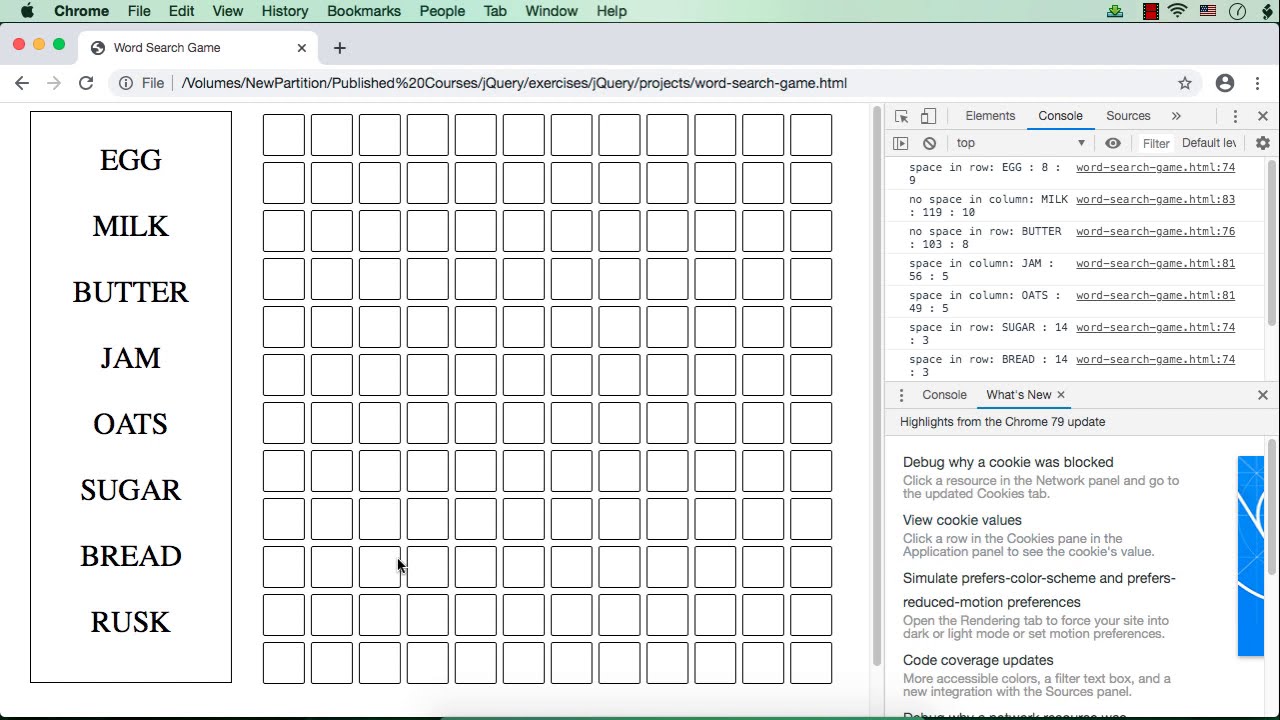Screen dimensions: 1280x720
Task: Open a new browser tab with plus
Action: 340,47
